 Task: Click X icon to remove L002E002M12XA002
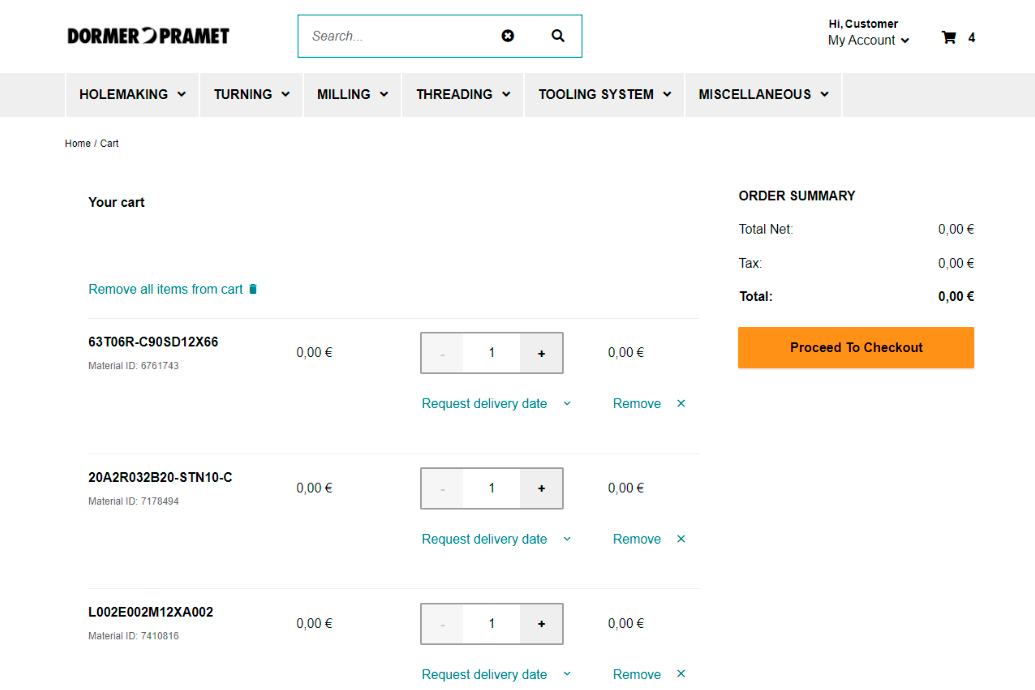click(681, 674)
